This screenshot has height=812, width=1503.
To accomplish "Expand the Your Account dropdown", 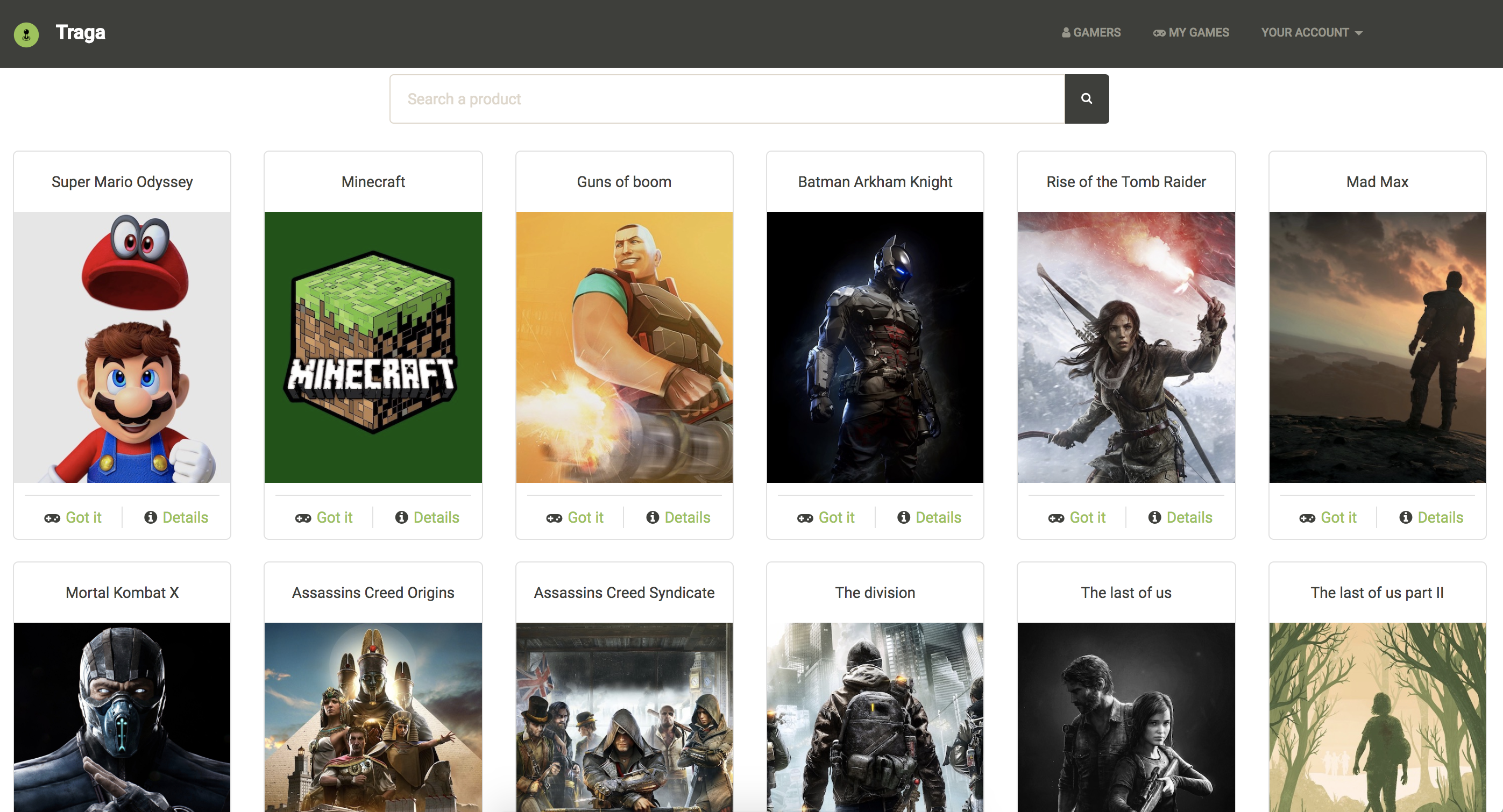I will [1311, 33].
